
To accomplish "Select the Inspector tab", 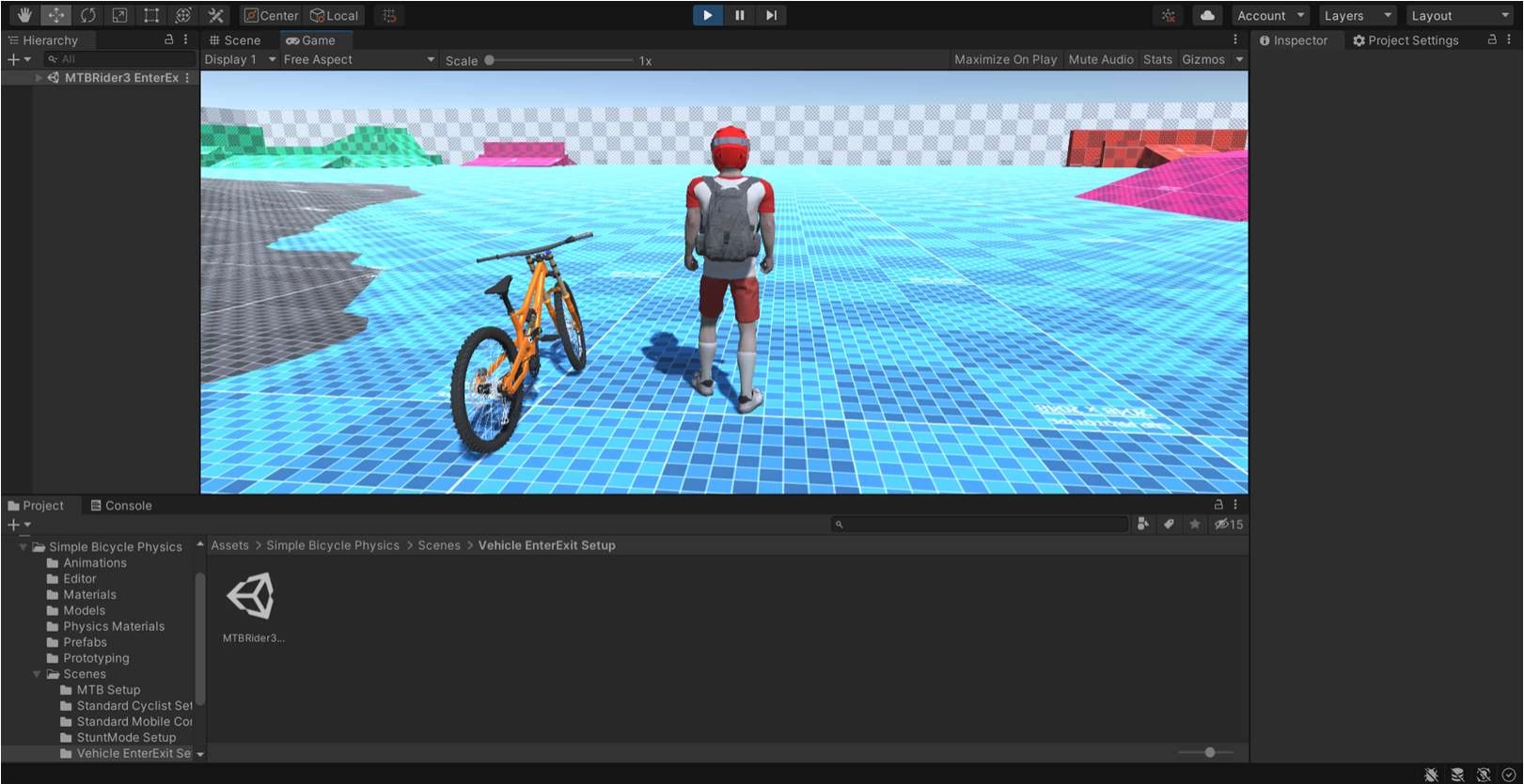I will coord(1294,40).
